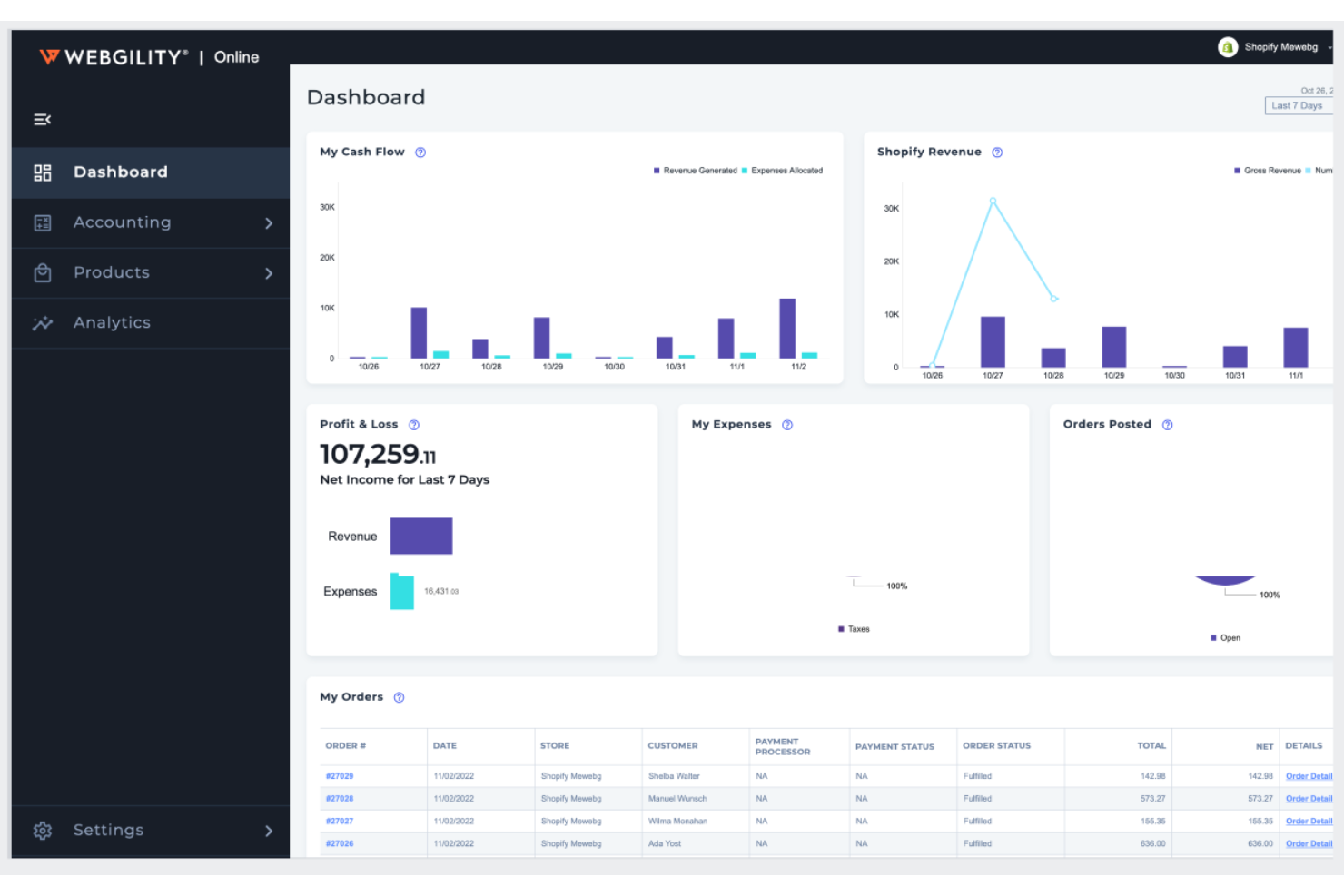Toggle Gross Revenue legend in Shopify chart

[1268, 171]
